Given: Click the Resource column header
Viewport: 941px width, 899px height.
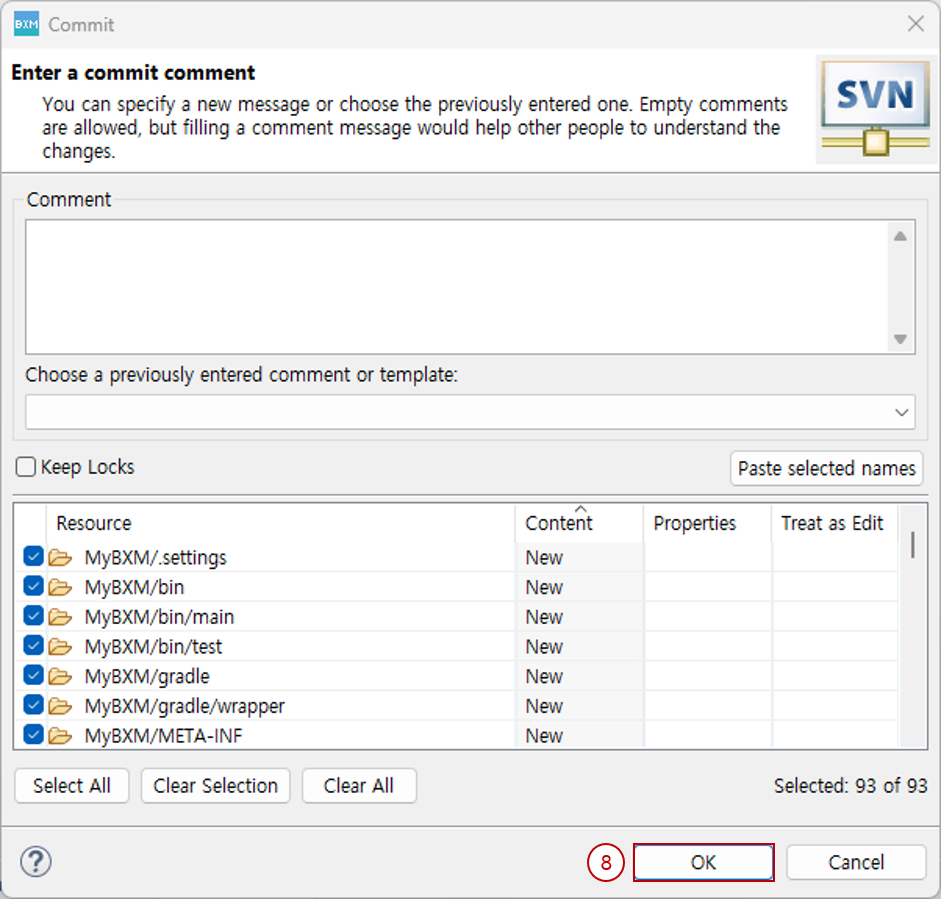Looking at the screenshot, I should click(x=94, y=523).
